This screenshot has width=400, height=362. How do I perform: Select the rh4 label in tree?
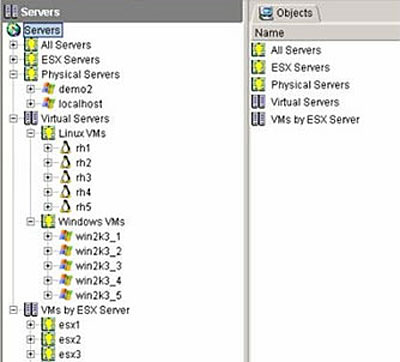[x=84, y=192]
